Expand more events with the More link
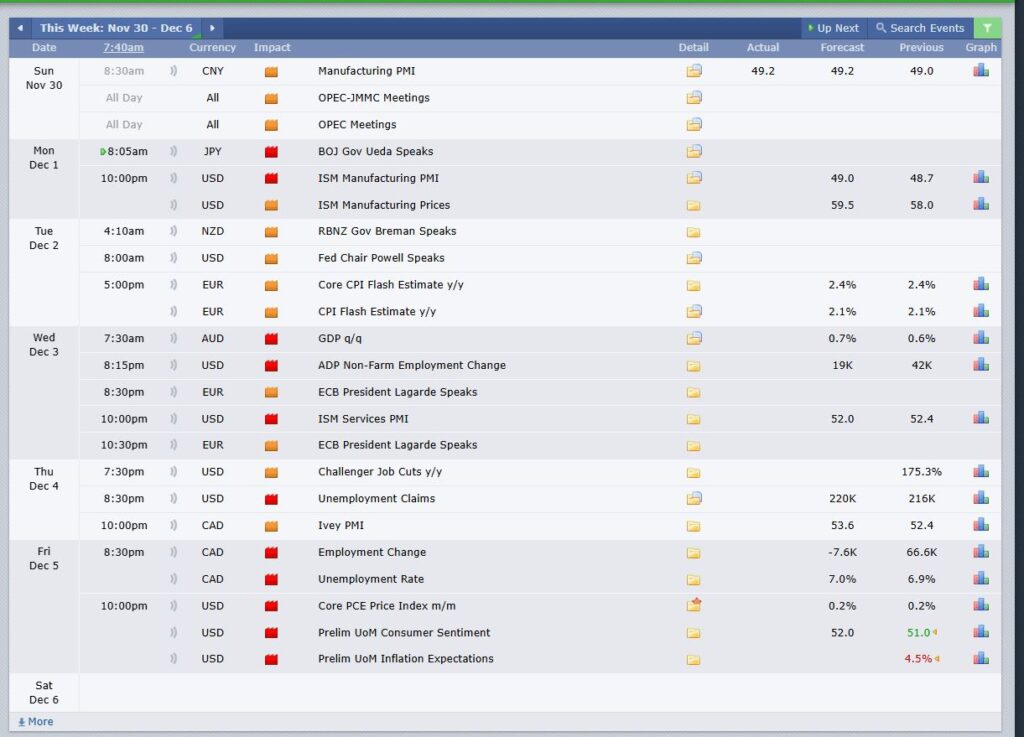 point(36,722)
